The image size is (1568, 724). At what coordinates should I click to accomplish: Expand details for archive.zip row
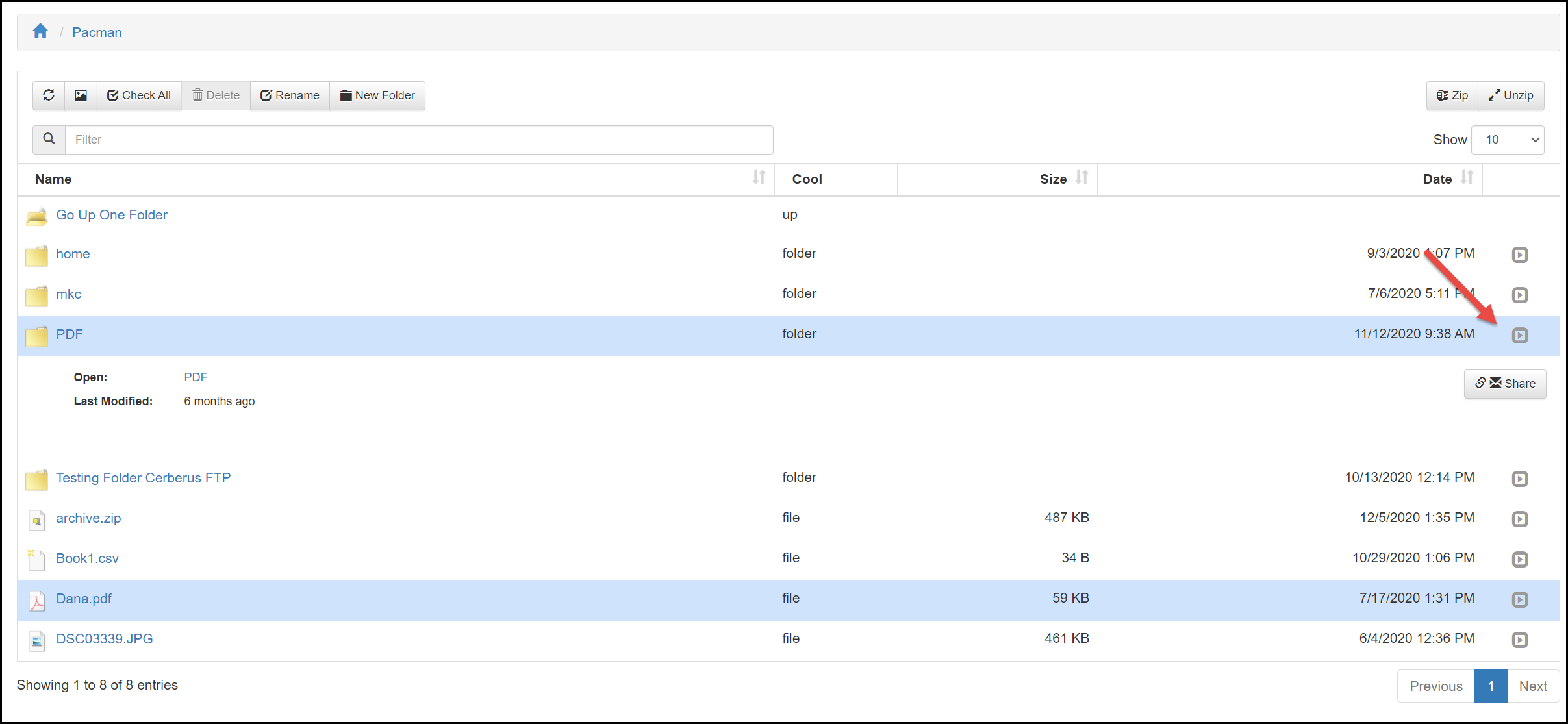[1520, 519]
